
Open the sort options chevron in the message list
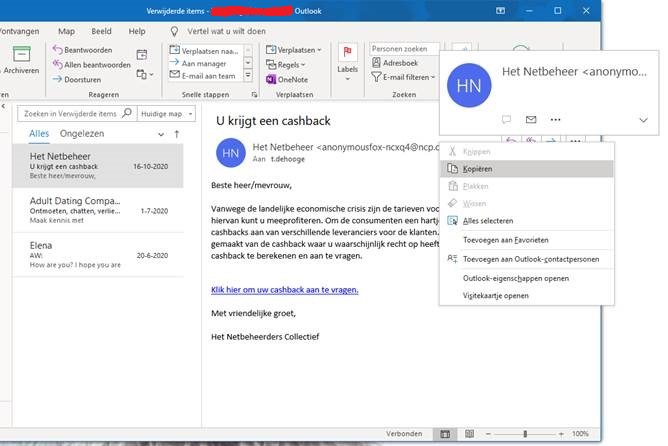coord(161,134)
